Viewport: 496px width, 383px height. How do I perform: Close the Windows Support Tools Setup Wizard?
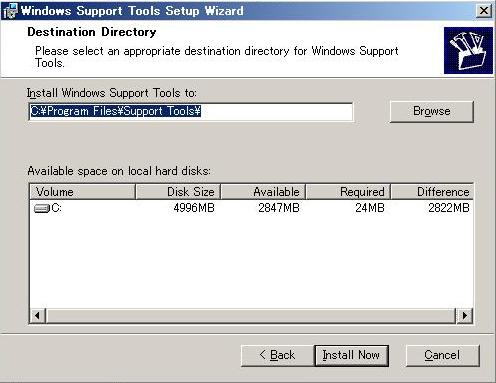click(x=484, y=11)
